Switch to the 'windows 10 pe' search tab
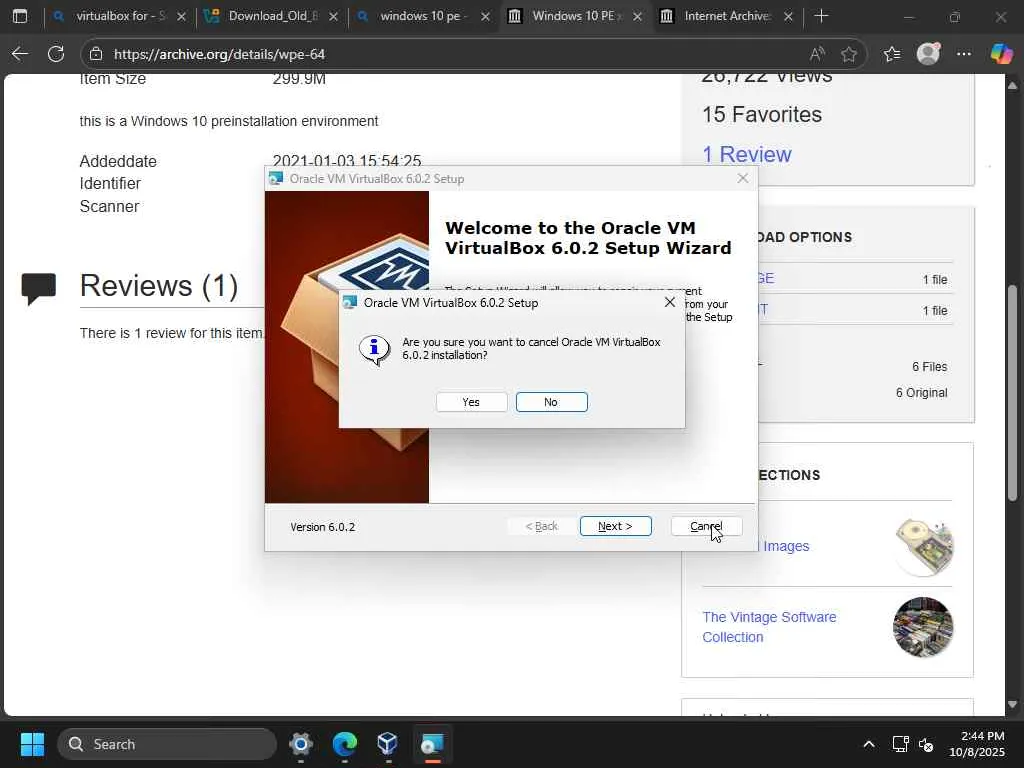 (x=423, y=16)
